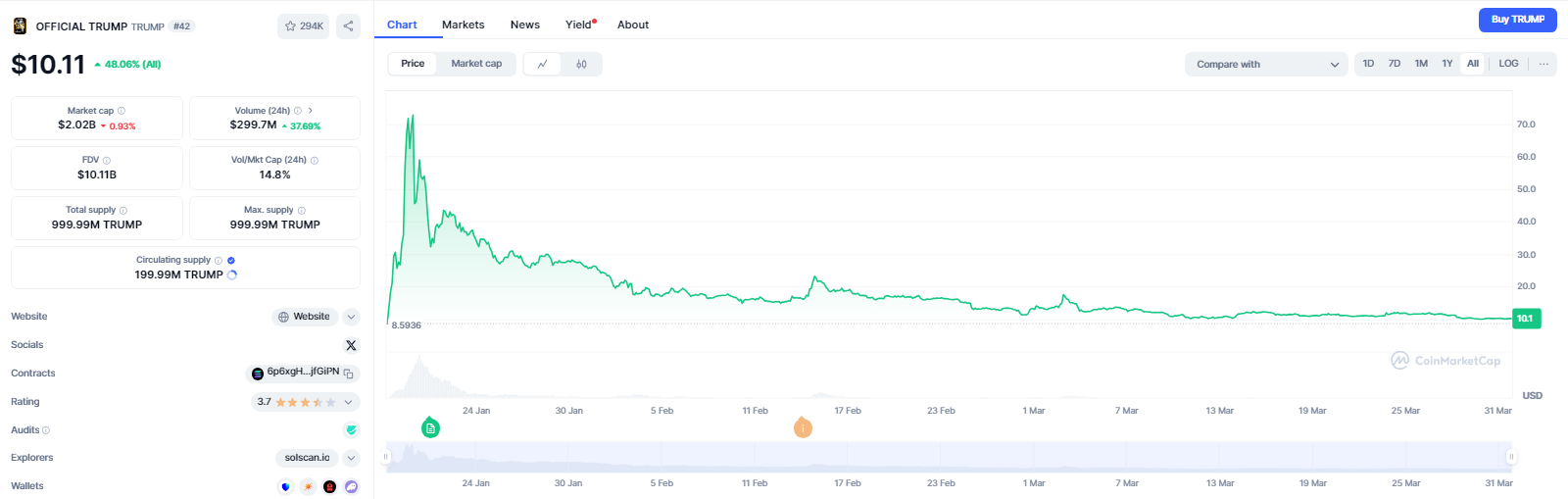Image resolution: width=1568 pixels, height=499 pixels.
Task: Copy the contract address with copy icon
Action: point(349,374)
